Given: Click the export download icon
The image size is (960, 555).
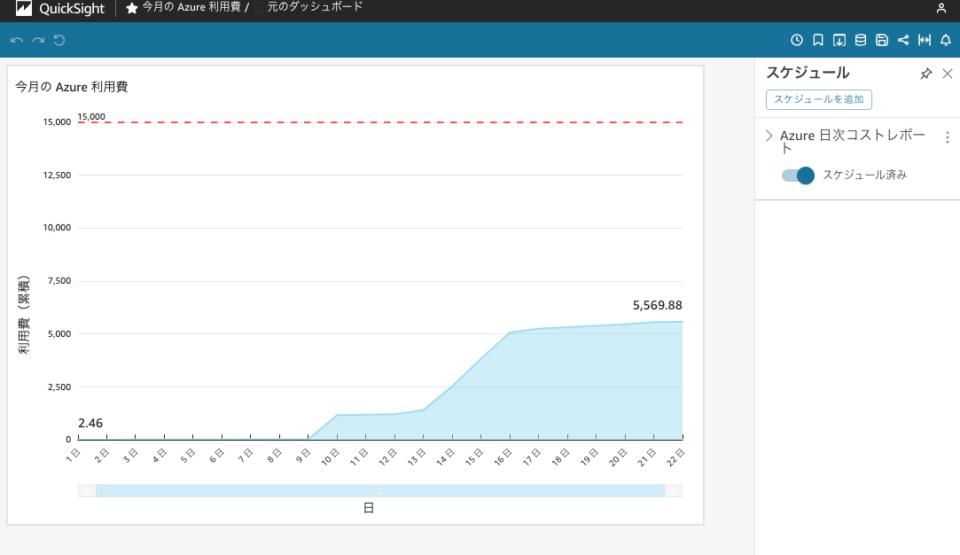Looking at the screenshot, I should [x=839, y=40].
